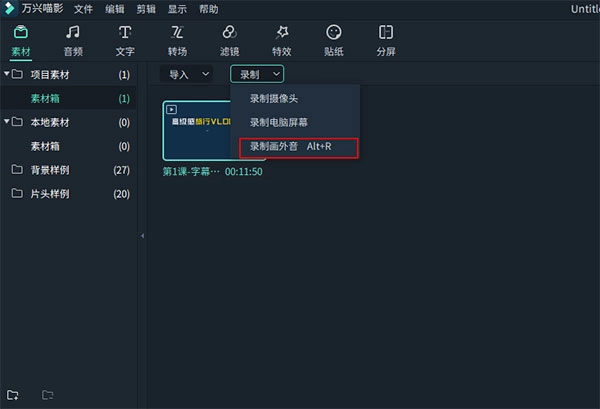Choose 录制摄像头 from the record menu
The width and height of the screenshot is (600, 409).
tap(295, 99)
